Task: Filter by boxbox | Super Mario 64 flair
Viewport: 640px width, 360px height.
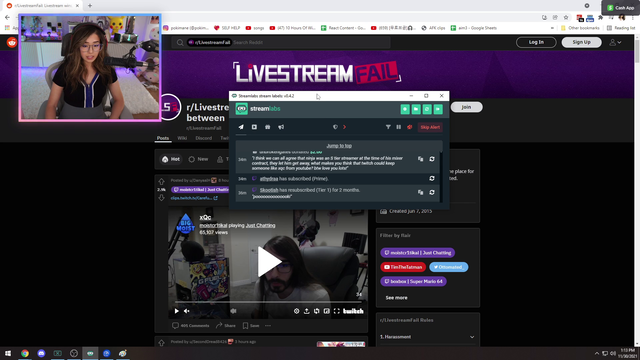Action: (x=413, y=281)
